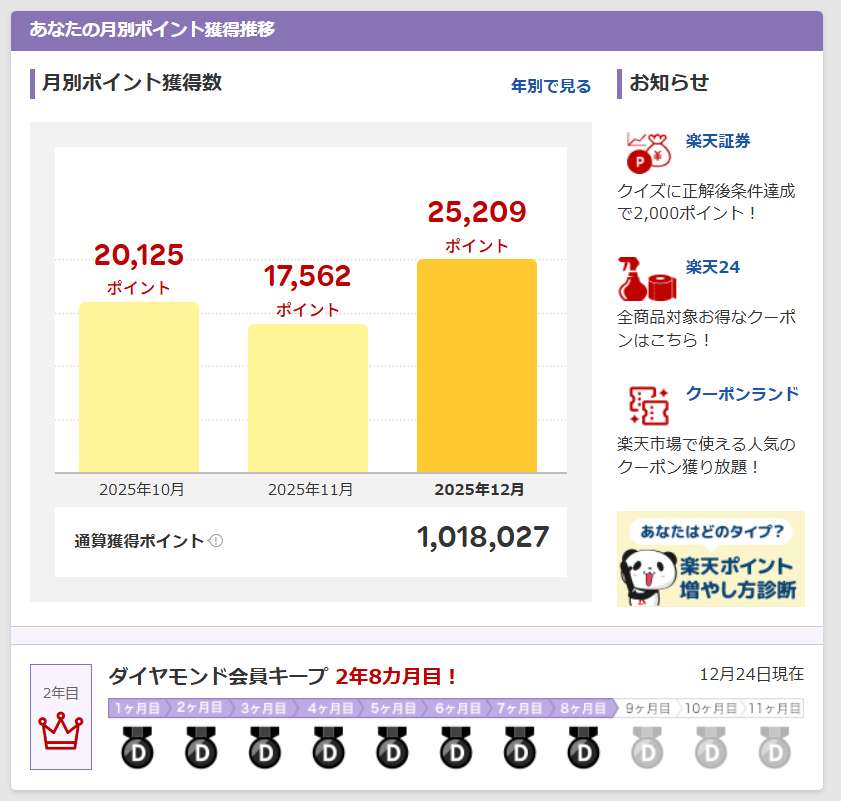Click the 4ヶ月目 progress step
The image size is (841, 801).
point(328,708)
